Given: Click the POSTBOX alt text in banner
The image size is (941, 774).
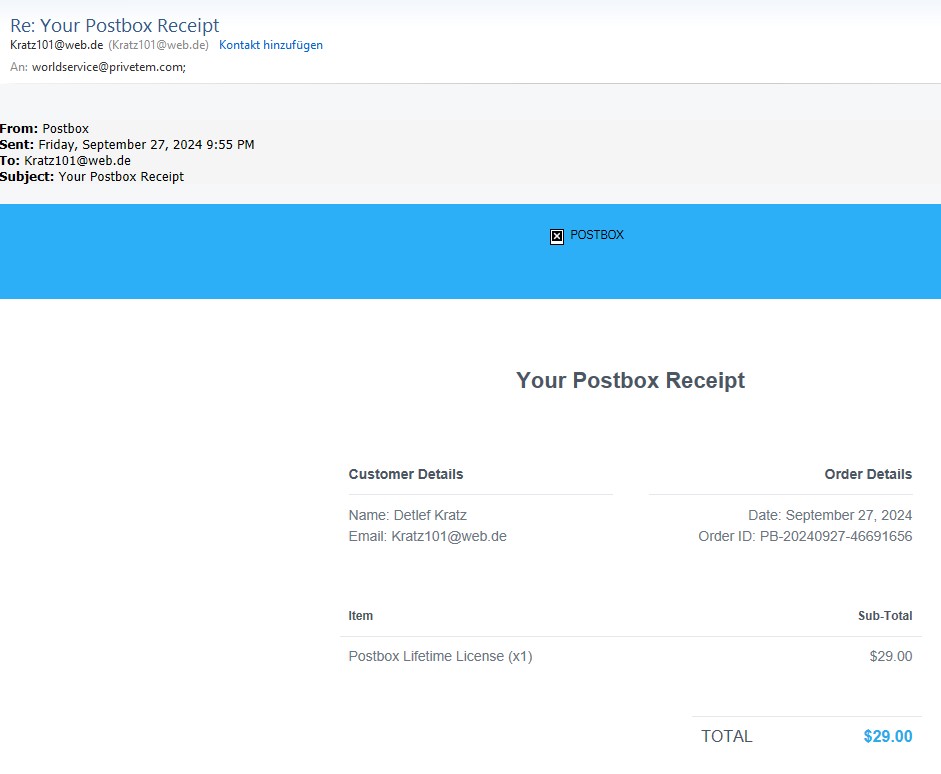Looking at the screenshot, I should [596, 235].
